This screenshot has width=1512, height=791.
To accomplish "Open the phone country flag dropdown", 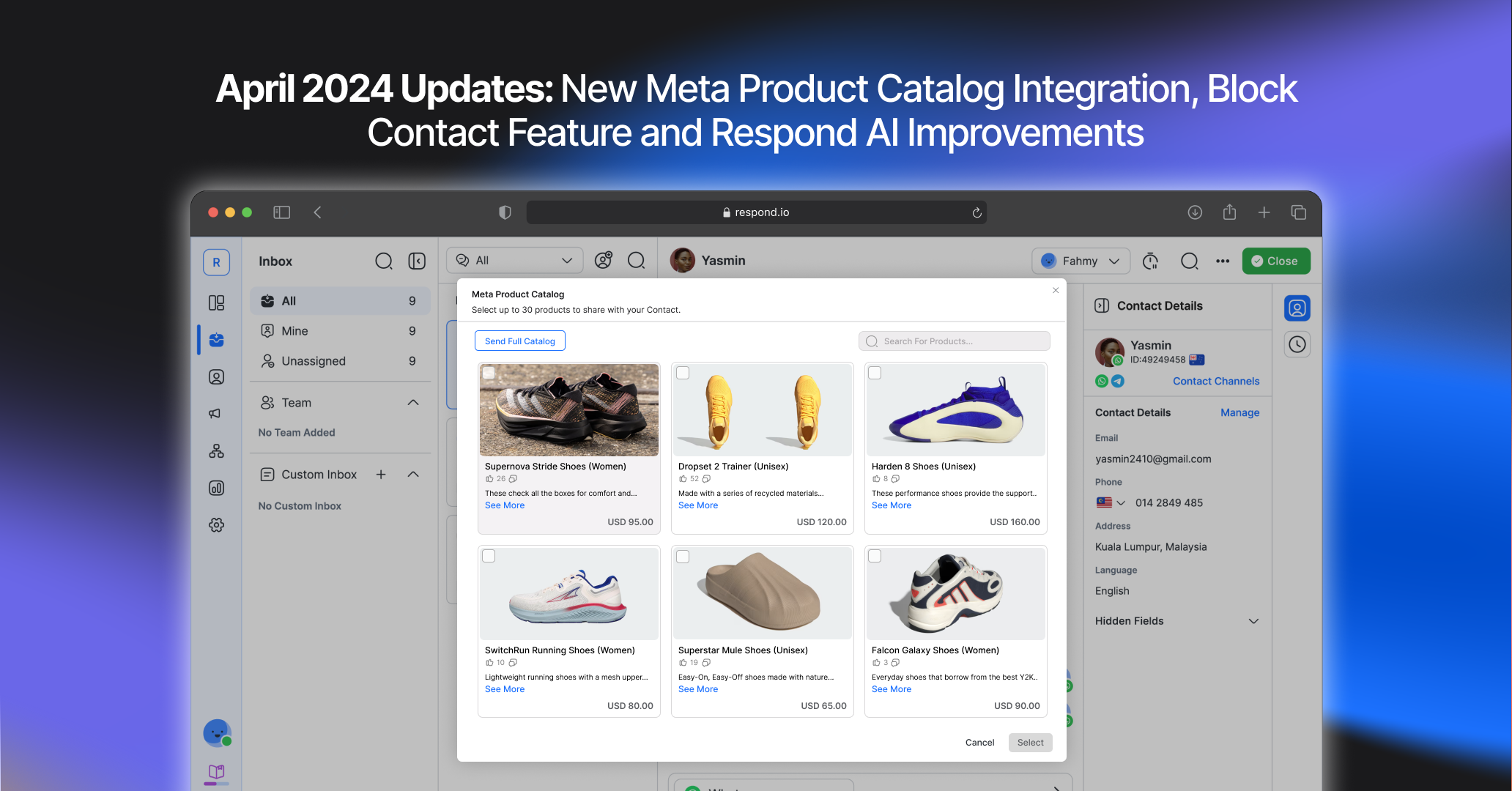I will (x=1111, y=502).
